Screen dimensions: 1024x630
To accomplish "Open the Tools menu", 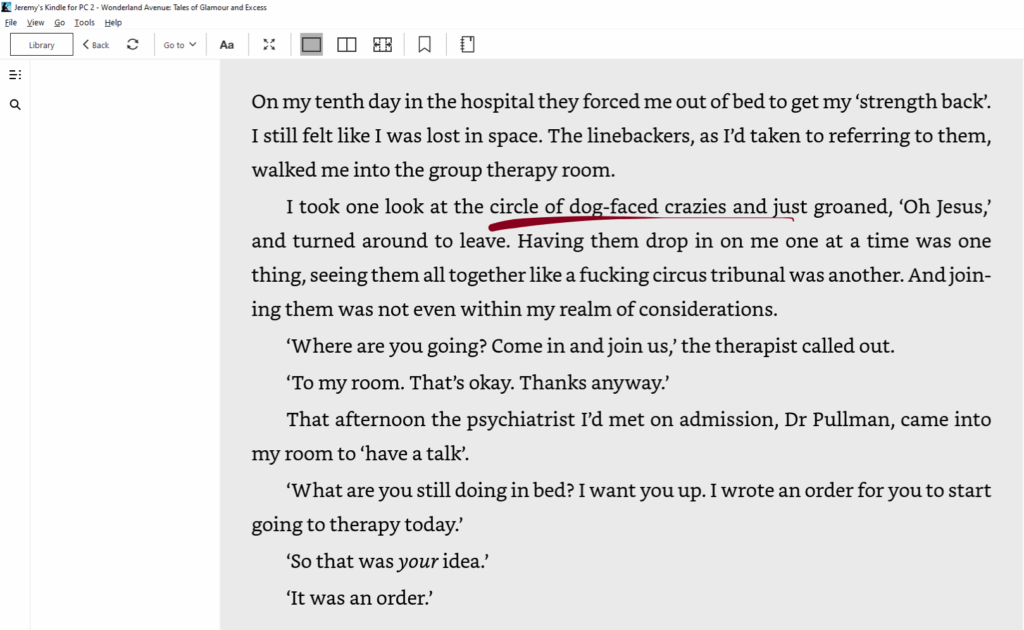I will tap(85, 22).
